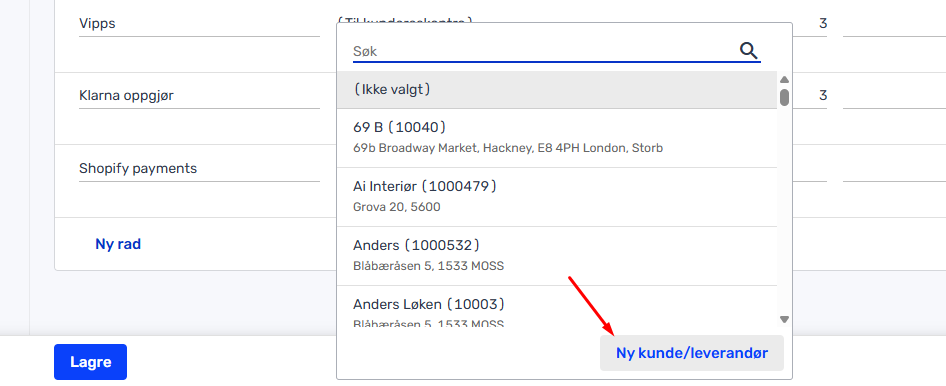
Task: Click the customer list scrollbar thumb
Action: click(784, 98)
